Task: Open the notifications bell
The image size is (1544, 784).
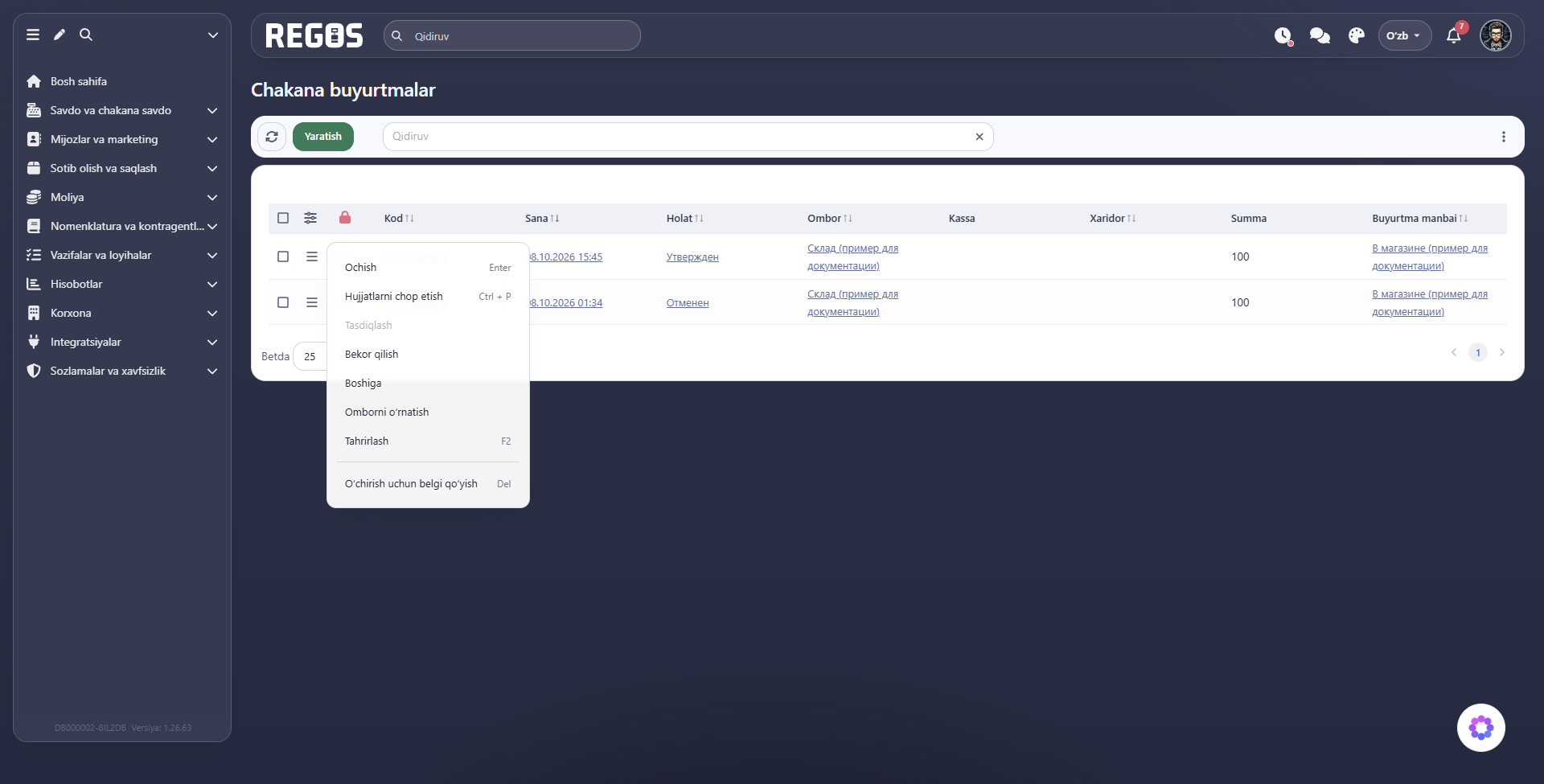Action: (1454, 36)
